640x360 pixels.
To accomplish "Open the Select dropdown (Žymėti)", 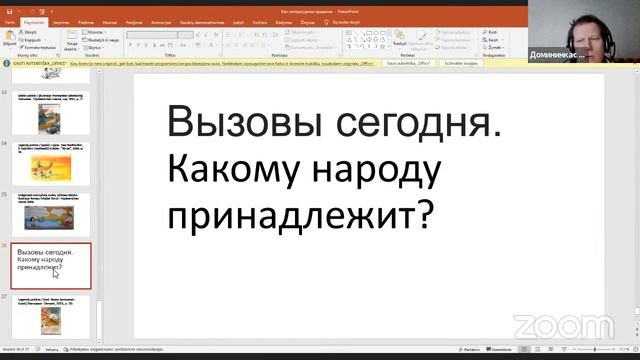I will tap(493, 48).
